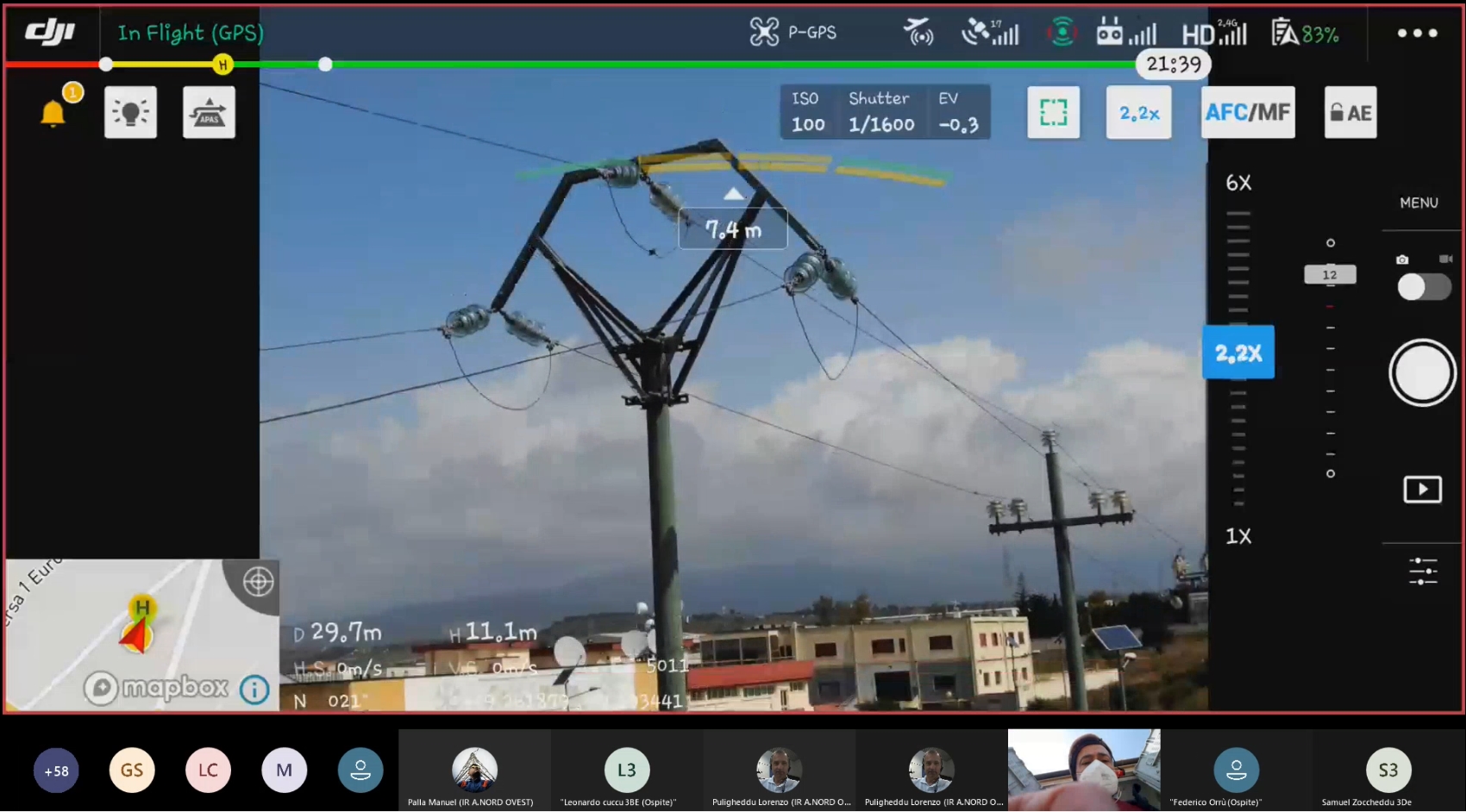Toggle the auxiliary light bulb icon
This screenshot has width=1466, height=812.
tap(130, 112)
